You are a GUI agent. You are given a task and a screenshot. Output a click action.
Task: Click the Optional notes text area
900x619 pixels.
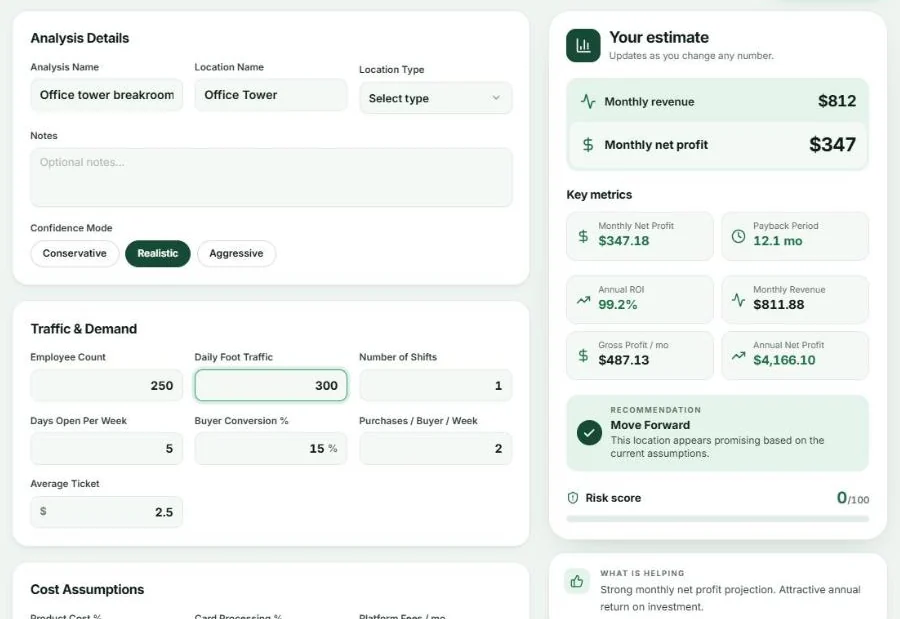271,177
